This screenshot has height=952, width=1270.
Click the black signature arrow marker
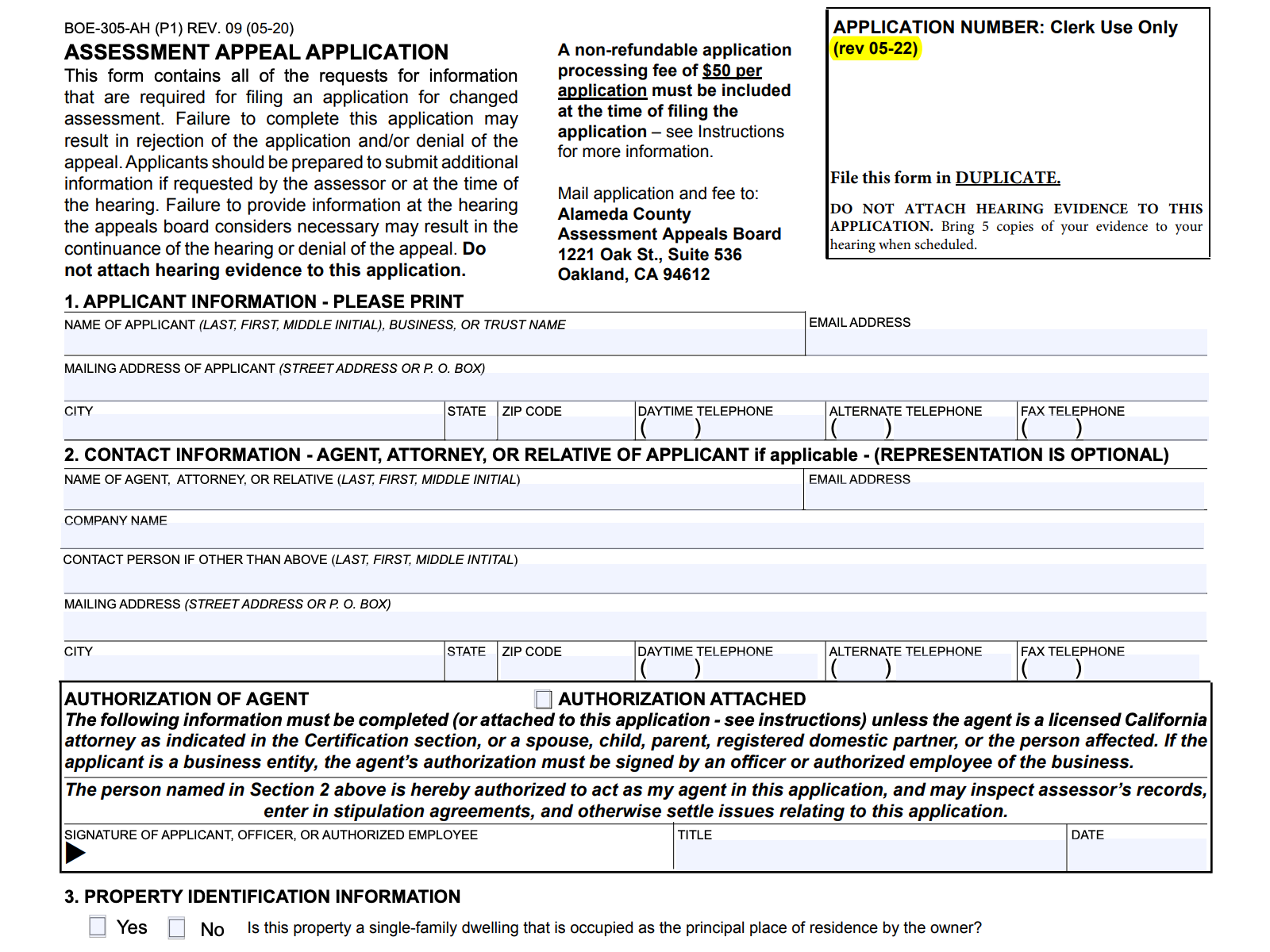click(x=75, y=854)
